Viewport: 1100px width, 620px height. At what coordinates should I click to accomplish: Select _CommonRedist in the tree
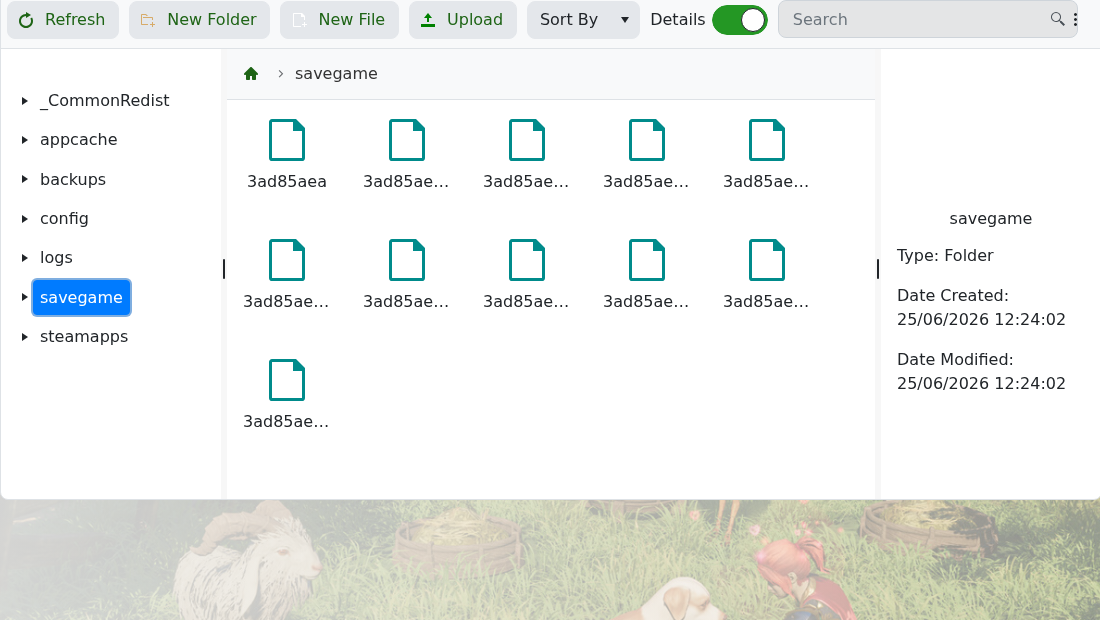(x=105, y=101)
